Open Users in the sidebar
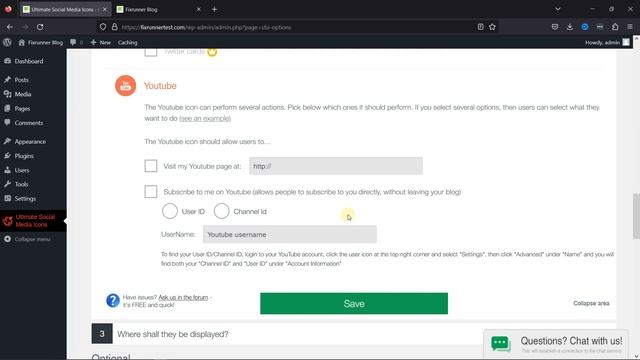Viewport: 640px width, 360px height. [x=22, y=170]
